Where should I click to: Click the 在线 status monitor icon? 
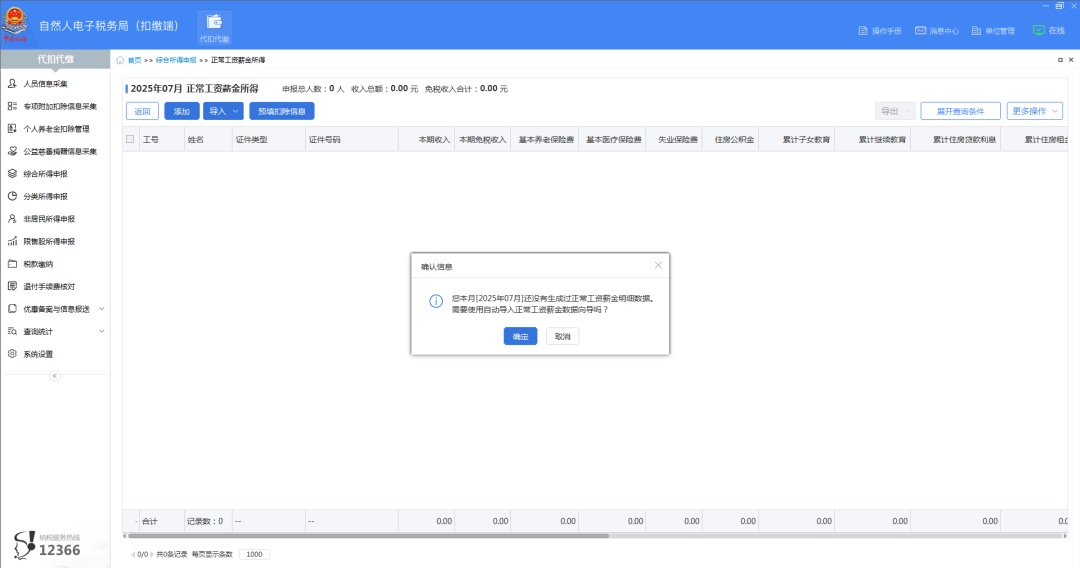1038,30
